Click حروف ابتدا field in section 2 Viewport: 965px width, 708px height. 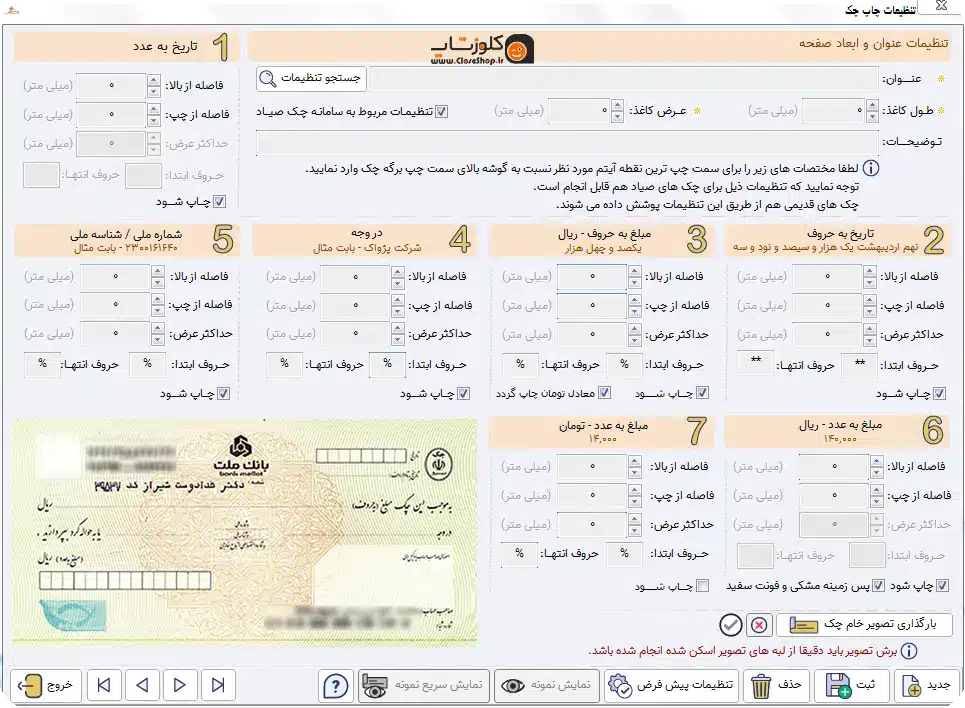(x=860, y=364)
